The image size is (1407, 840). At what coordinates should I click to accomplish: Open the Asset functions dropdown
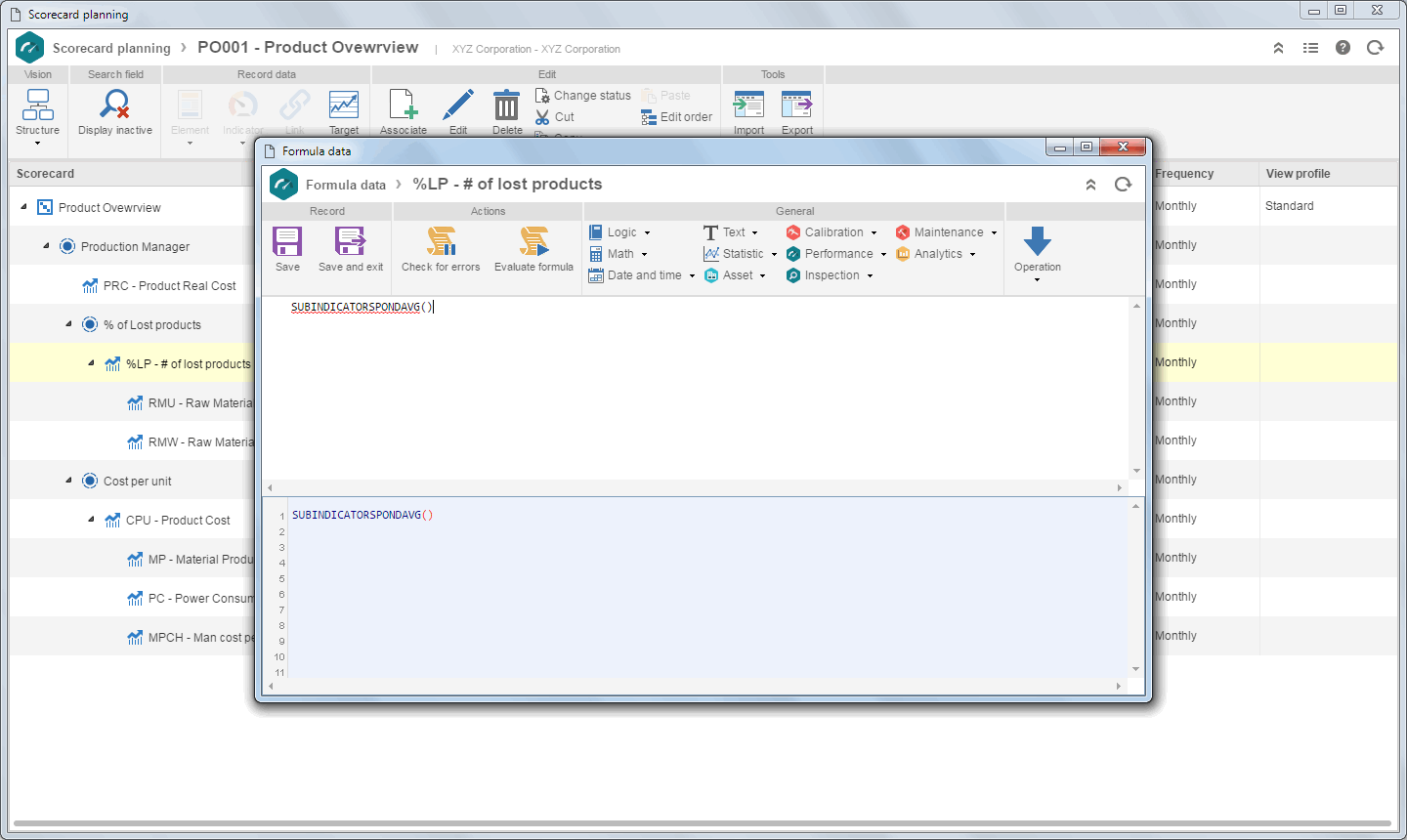(x=735, y=275)
